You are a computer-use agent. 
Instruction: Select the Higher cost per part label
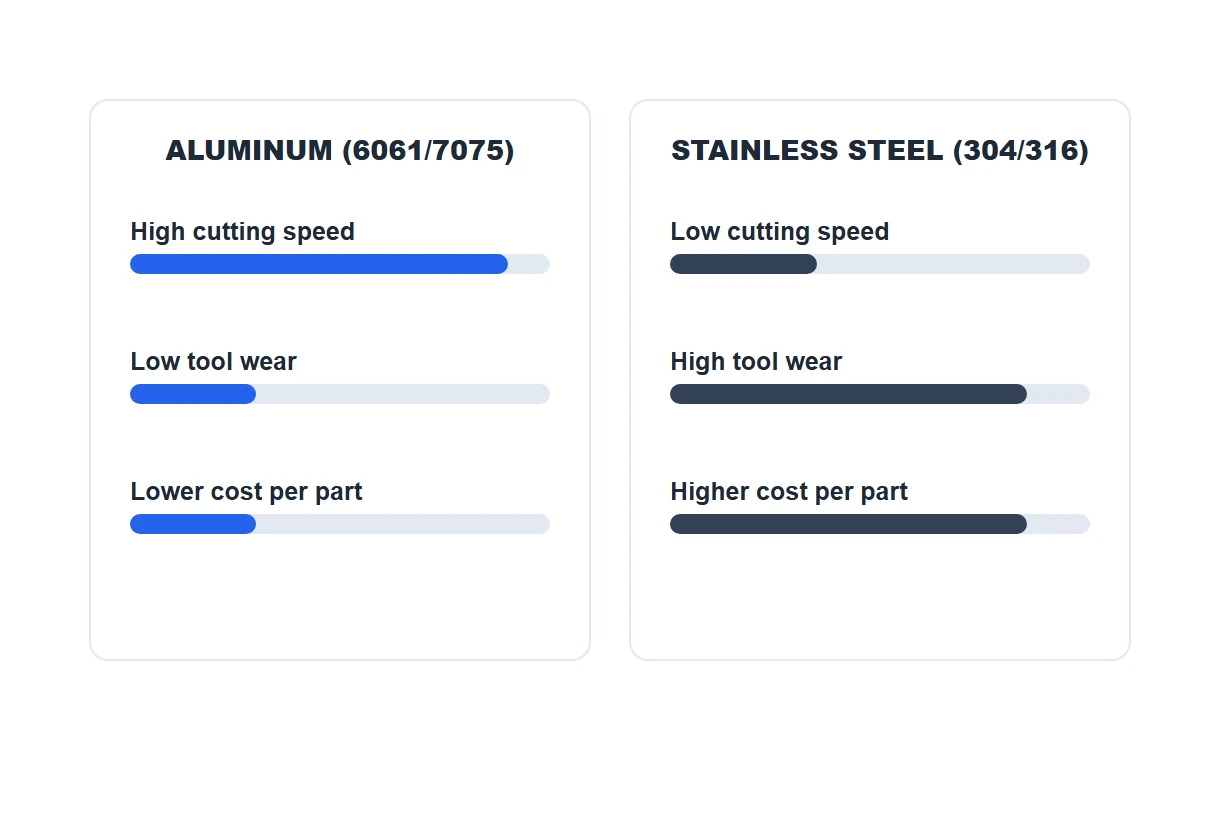789,492
